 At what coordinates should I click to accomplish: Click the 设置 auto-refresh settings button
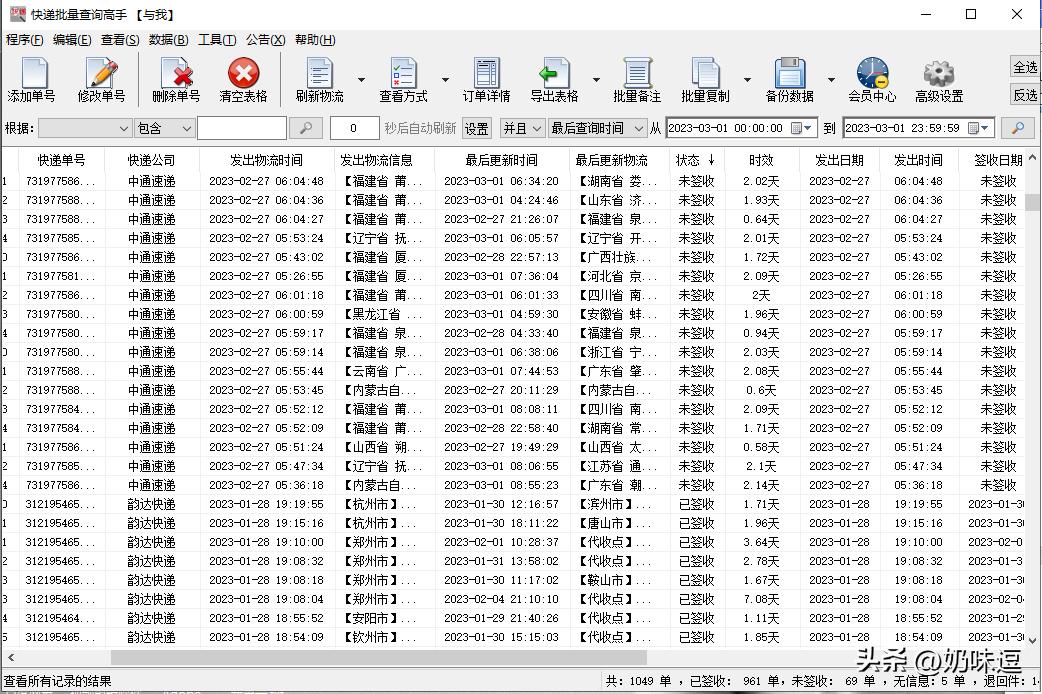click(475, 128)
